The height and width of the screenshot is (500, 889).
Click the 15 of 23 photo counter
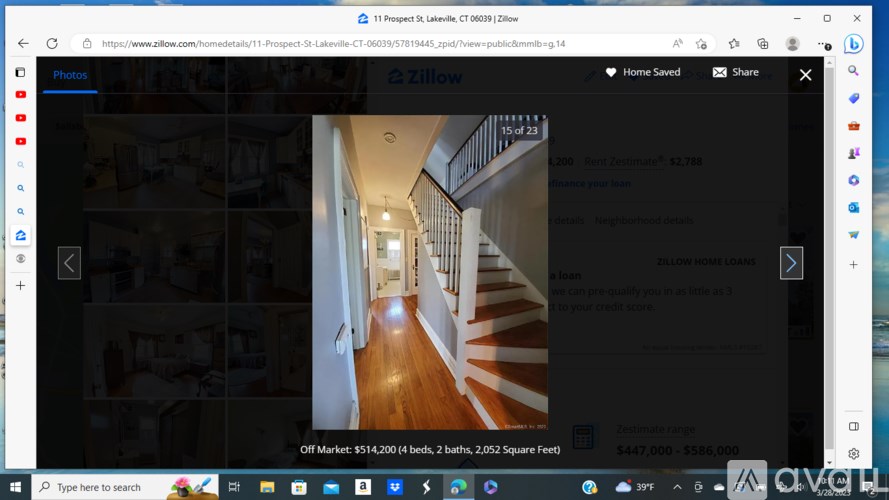pyautogui.click(x=519, y=130)
